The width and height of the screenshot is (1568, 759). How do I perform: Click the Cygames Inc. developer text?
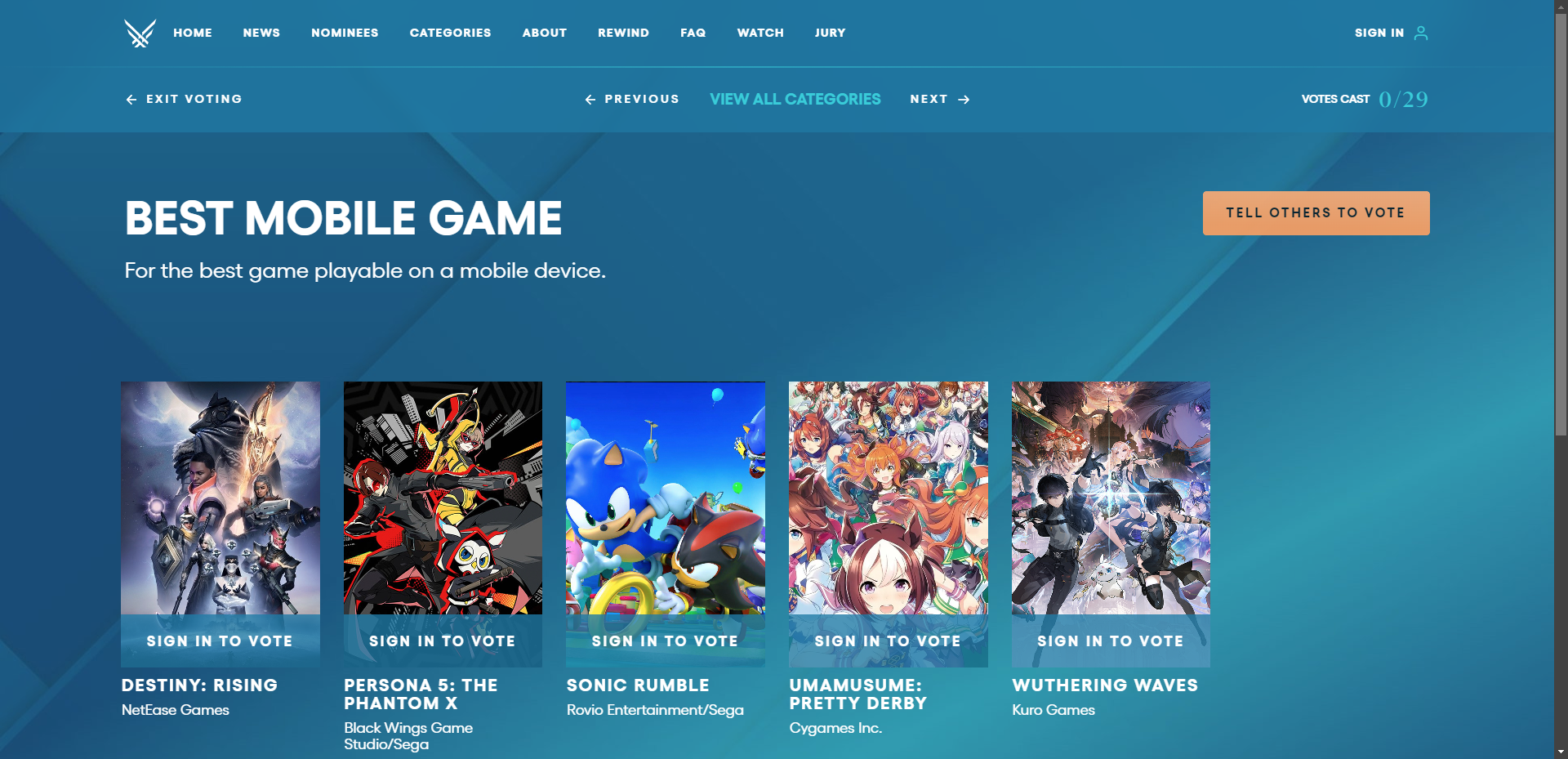(x=835, y=728)
